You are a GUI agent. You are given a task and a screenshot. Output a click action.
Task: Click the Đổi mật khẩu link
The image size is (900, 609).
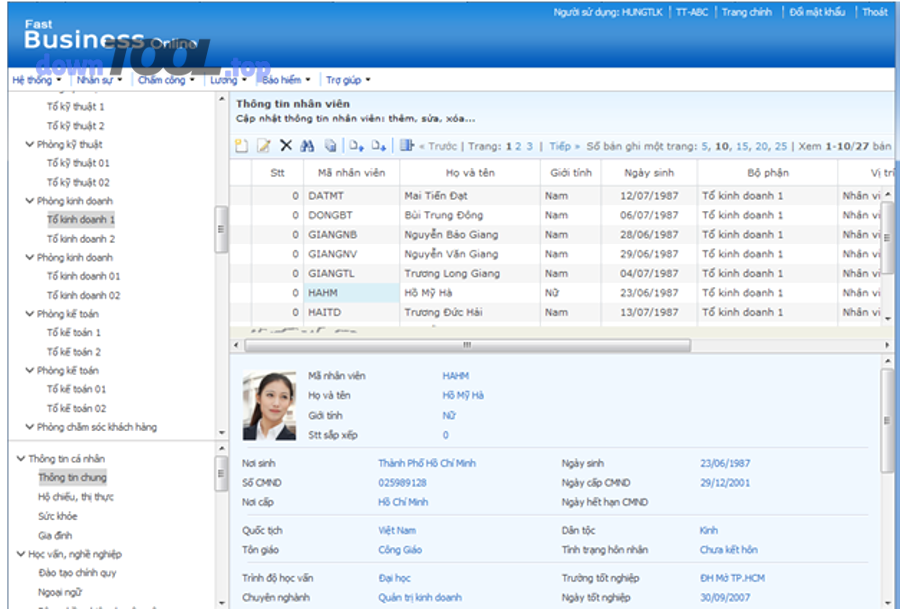click(816, 12)
